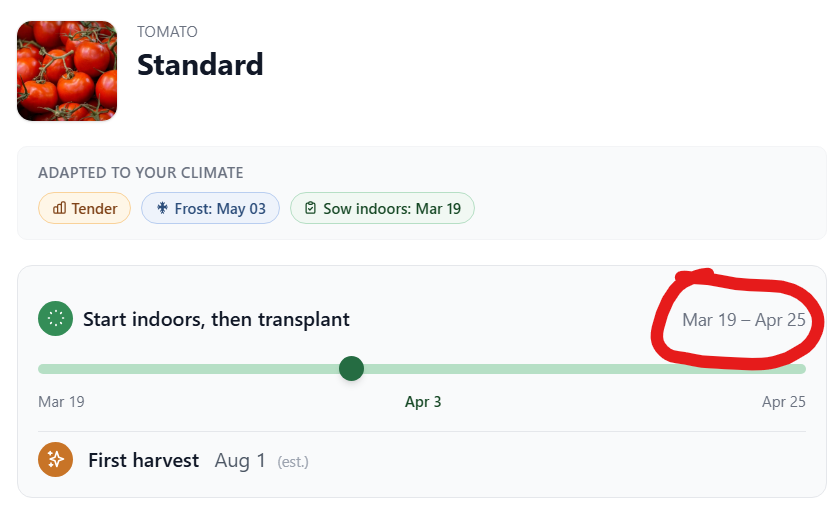The width and height of the screenshot is (832, 511).
Task: Click the Standard variety heading
Action: [x=200, y=64]
